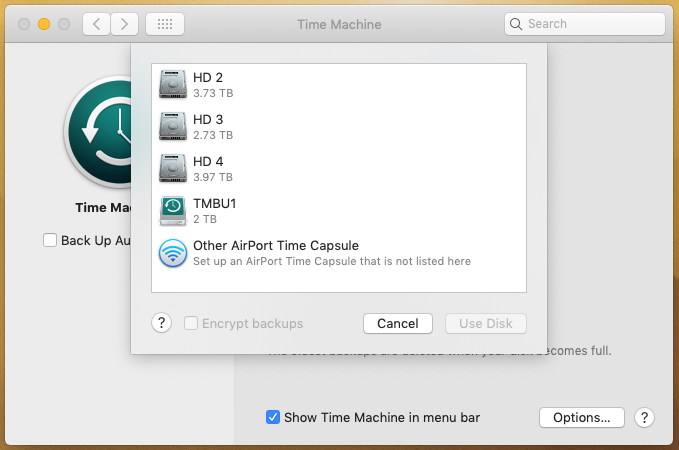This screenshot has width=679, height=450.
Task: Select the "HD 4" disk name
Action: [x=208, y=162]
